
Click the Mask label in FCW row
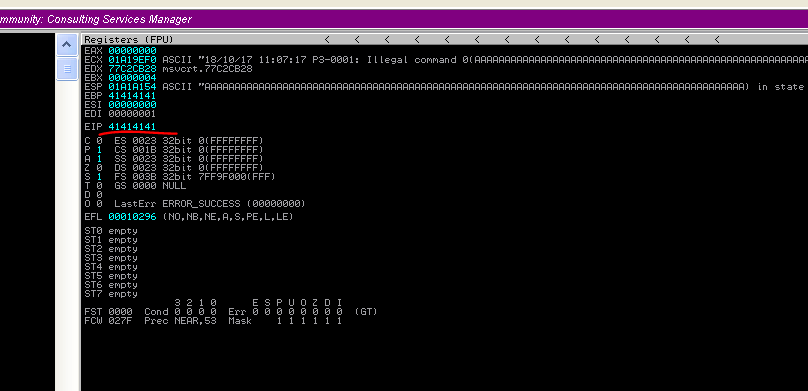pos(240,321)
